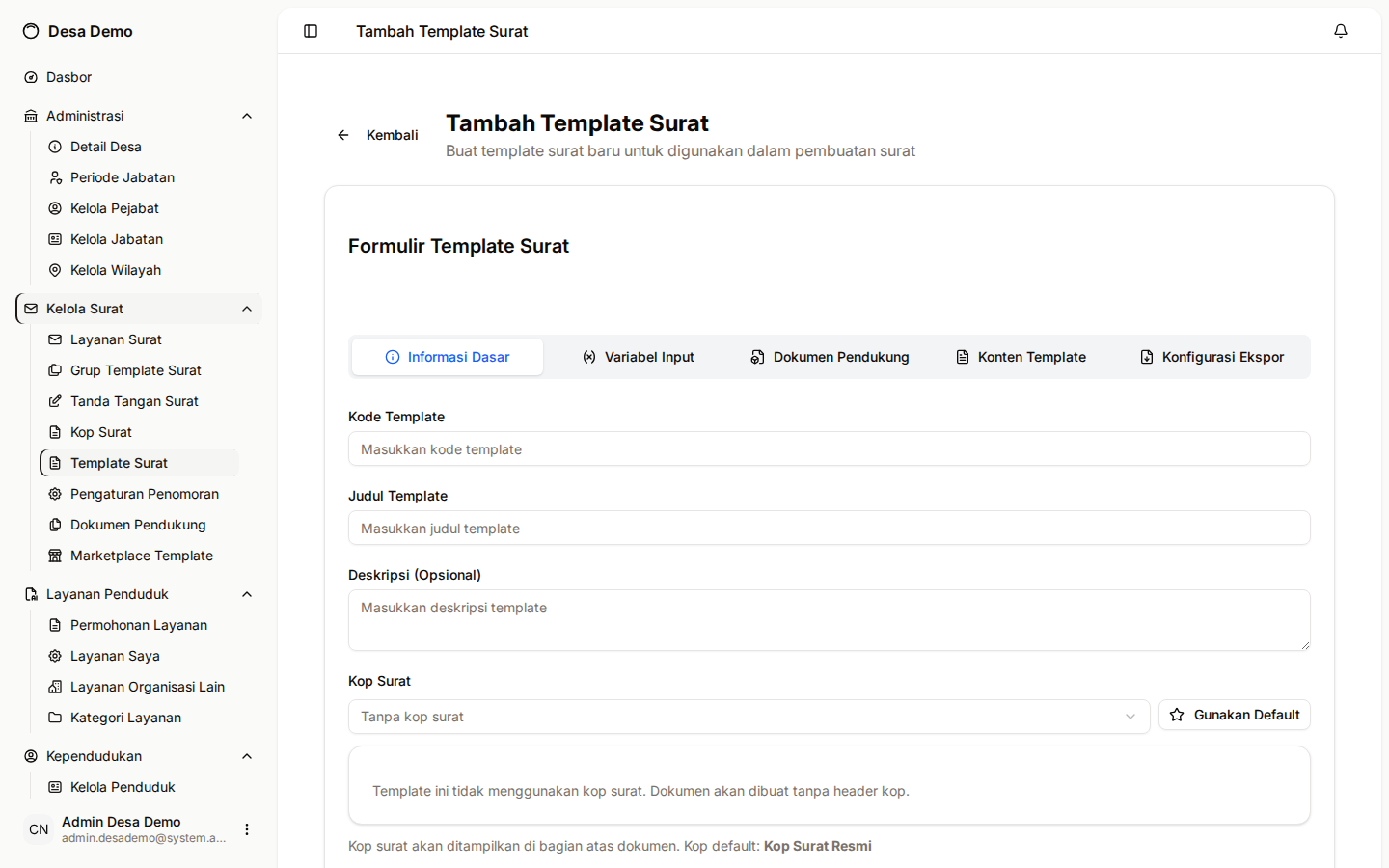Open Periode Jabatan page label
1389x868 pixels.
(x=123, y=177)
